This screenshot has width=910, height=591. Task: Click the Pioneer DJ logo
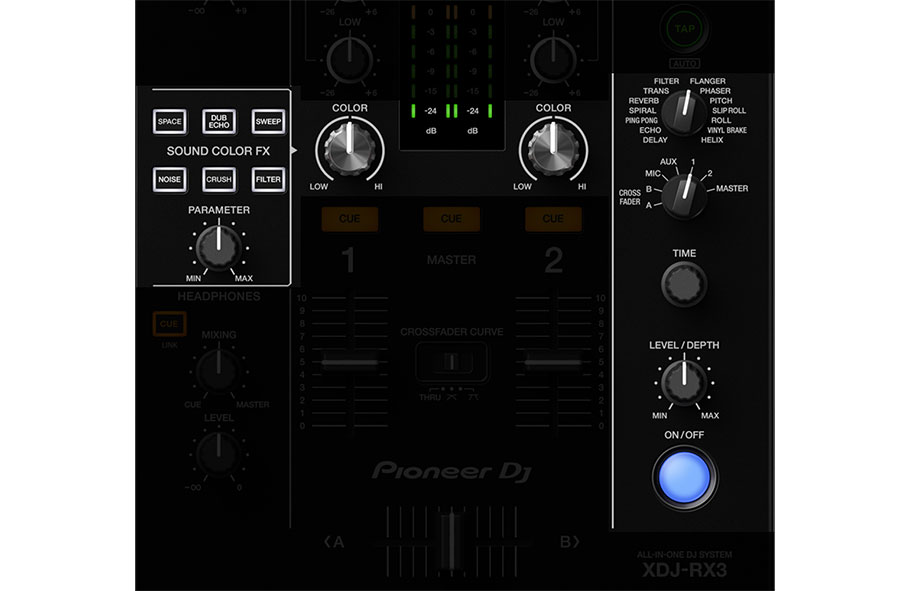pyautogui.click(x=452, y=471)
